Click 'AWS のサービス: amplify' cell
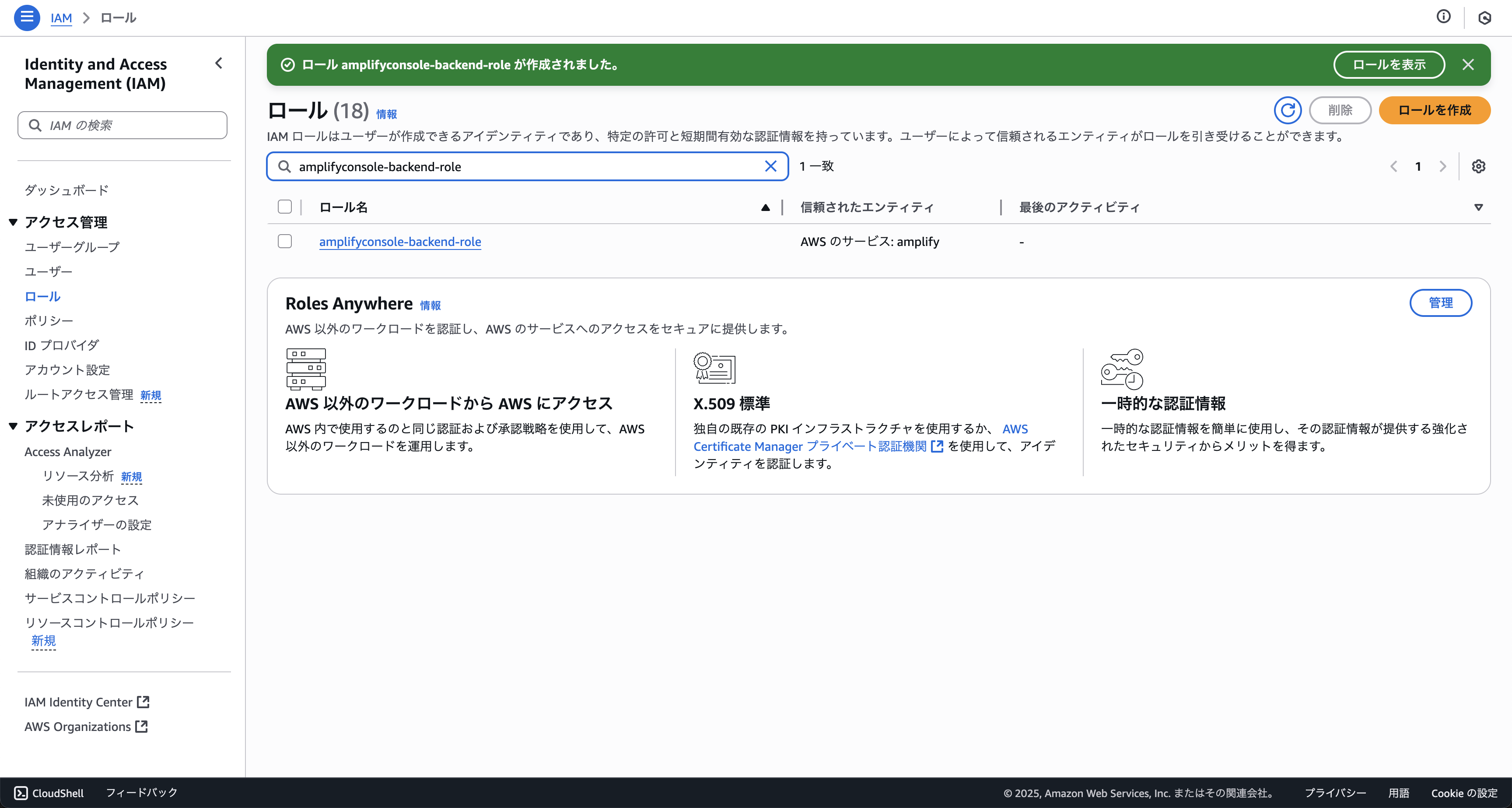 point(870,241)
